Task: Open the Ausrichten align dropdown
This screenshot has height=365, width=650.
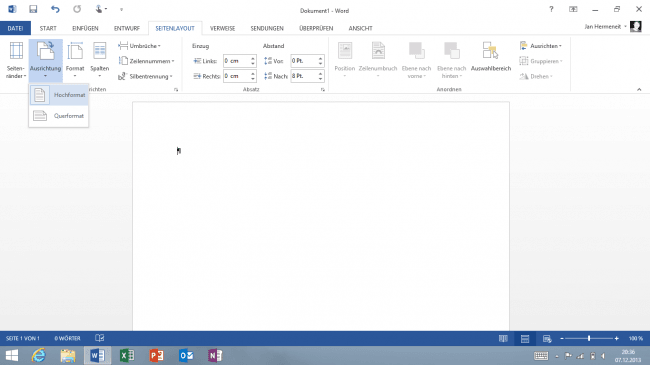Action: click(541, 46)
